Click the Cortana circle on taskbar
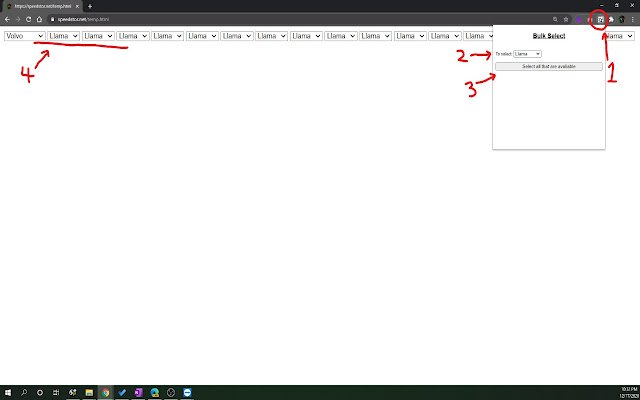Screen dimensions: 640x400 coord(40,393)
